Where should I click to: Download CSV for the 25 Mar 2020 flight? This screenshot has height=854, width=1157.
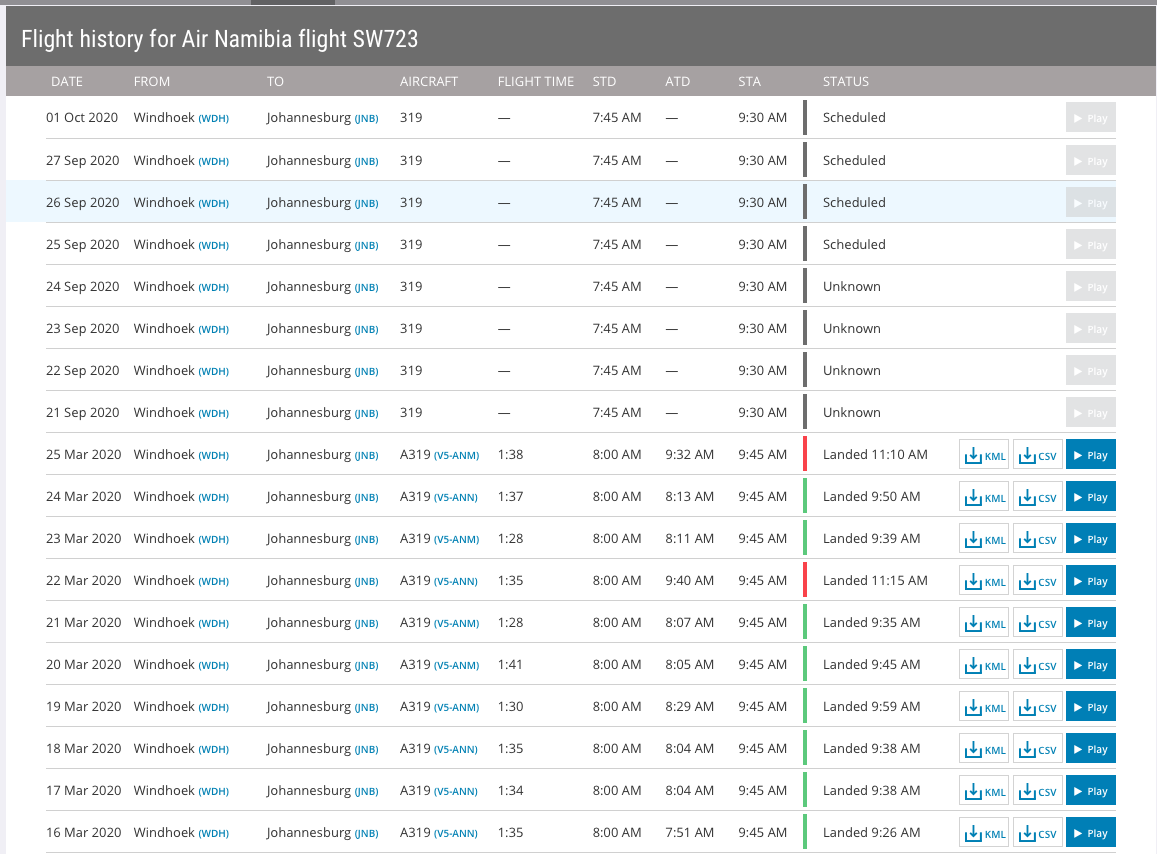[1037, 455]
